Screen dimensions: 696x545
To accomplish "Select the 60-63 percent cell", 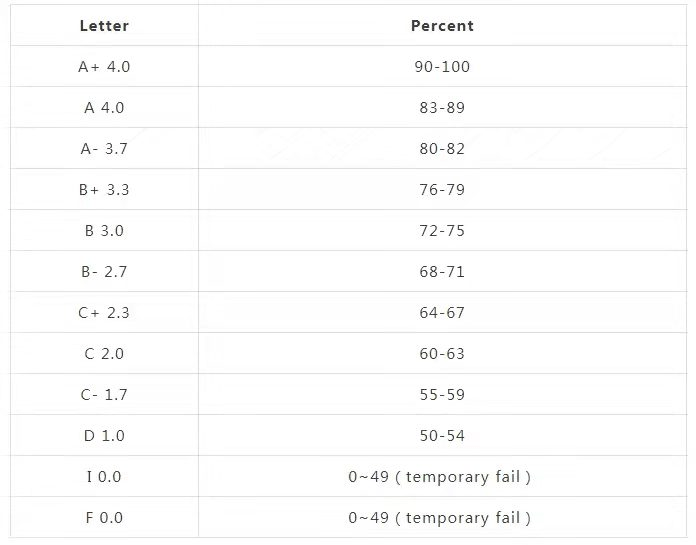I will pyautogui.click(x=442, y=354).
